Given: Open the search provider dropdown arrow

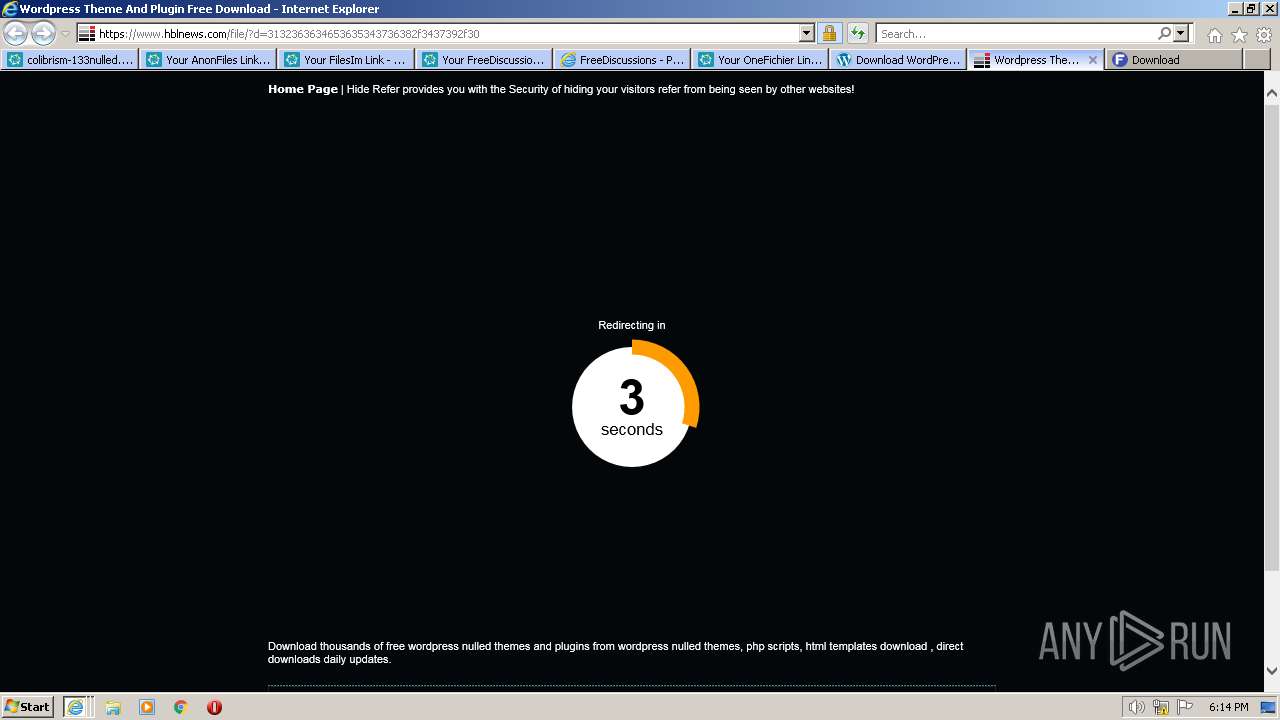Looking at the screenshot, I should pyautogui.click(x=1181, y=33).
